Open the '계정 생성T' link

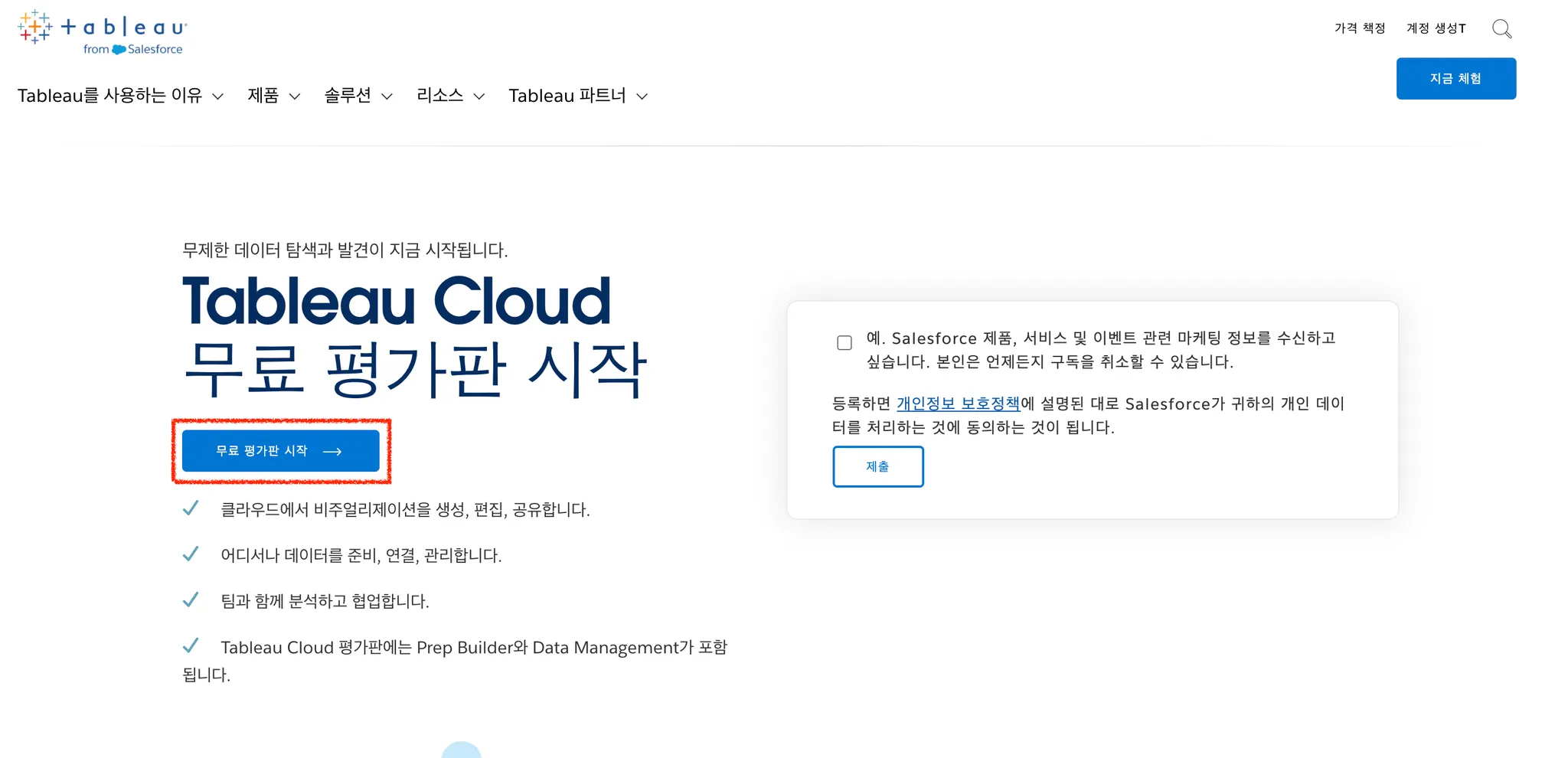coord(1436,28)
